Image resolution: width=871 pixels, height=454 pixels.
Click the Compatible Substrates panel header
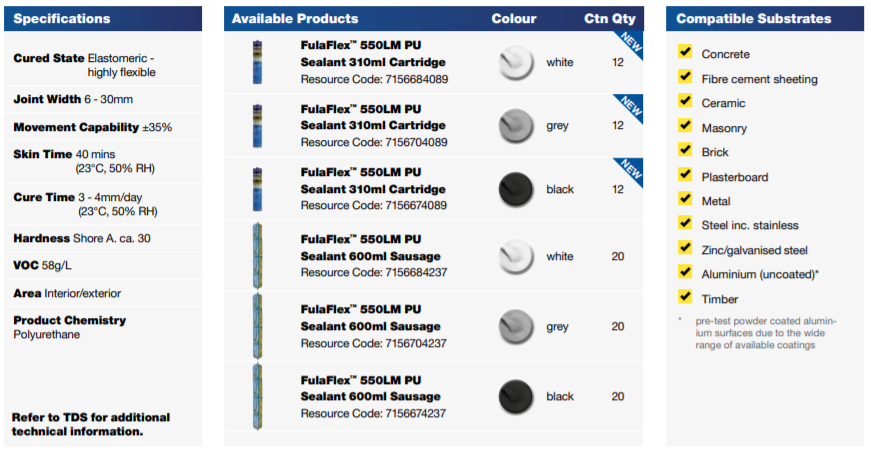tap(765, 18)
